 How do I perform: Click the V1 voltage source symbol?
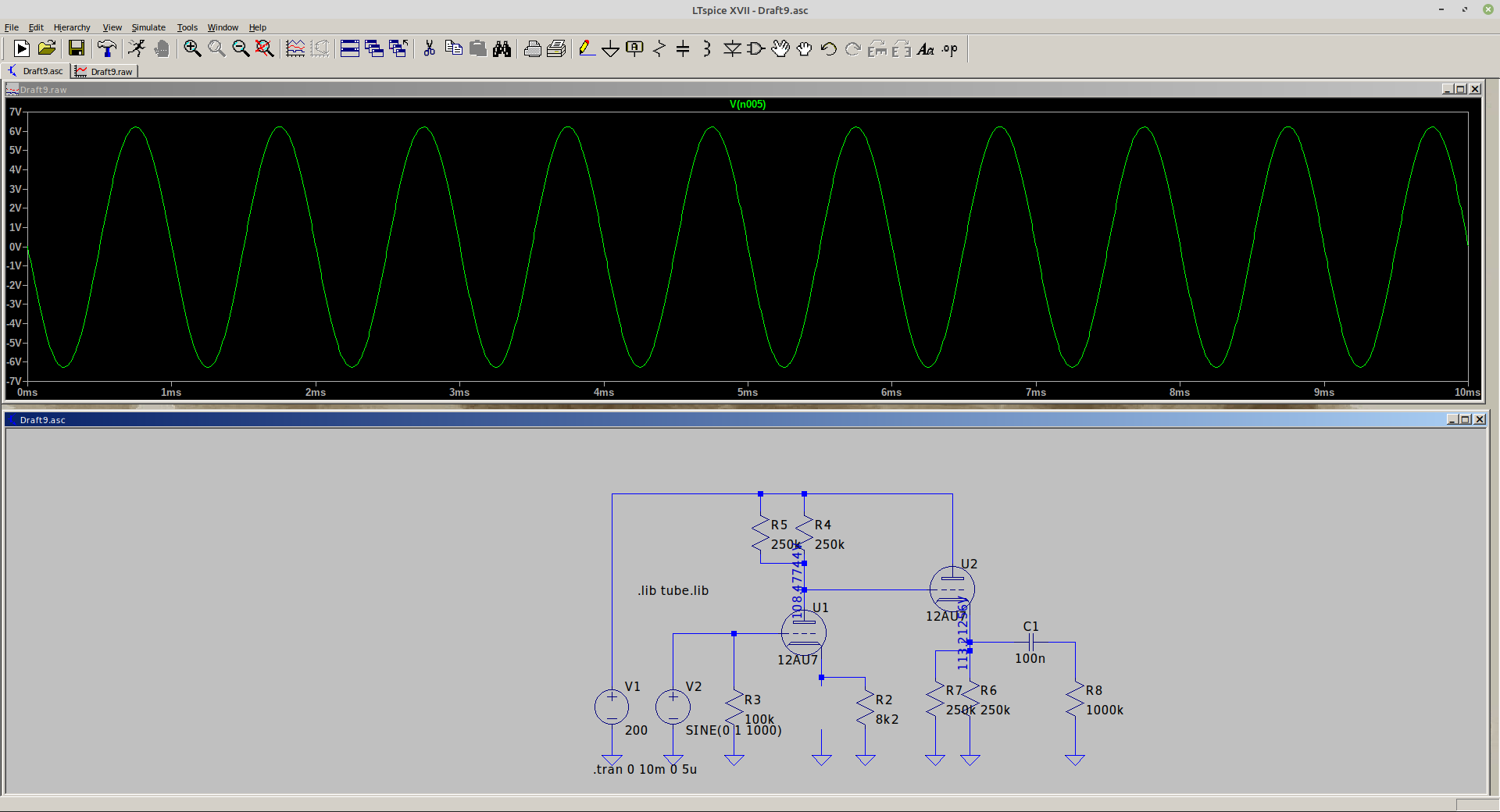(612, 707)
